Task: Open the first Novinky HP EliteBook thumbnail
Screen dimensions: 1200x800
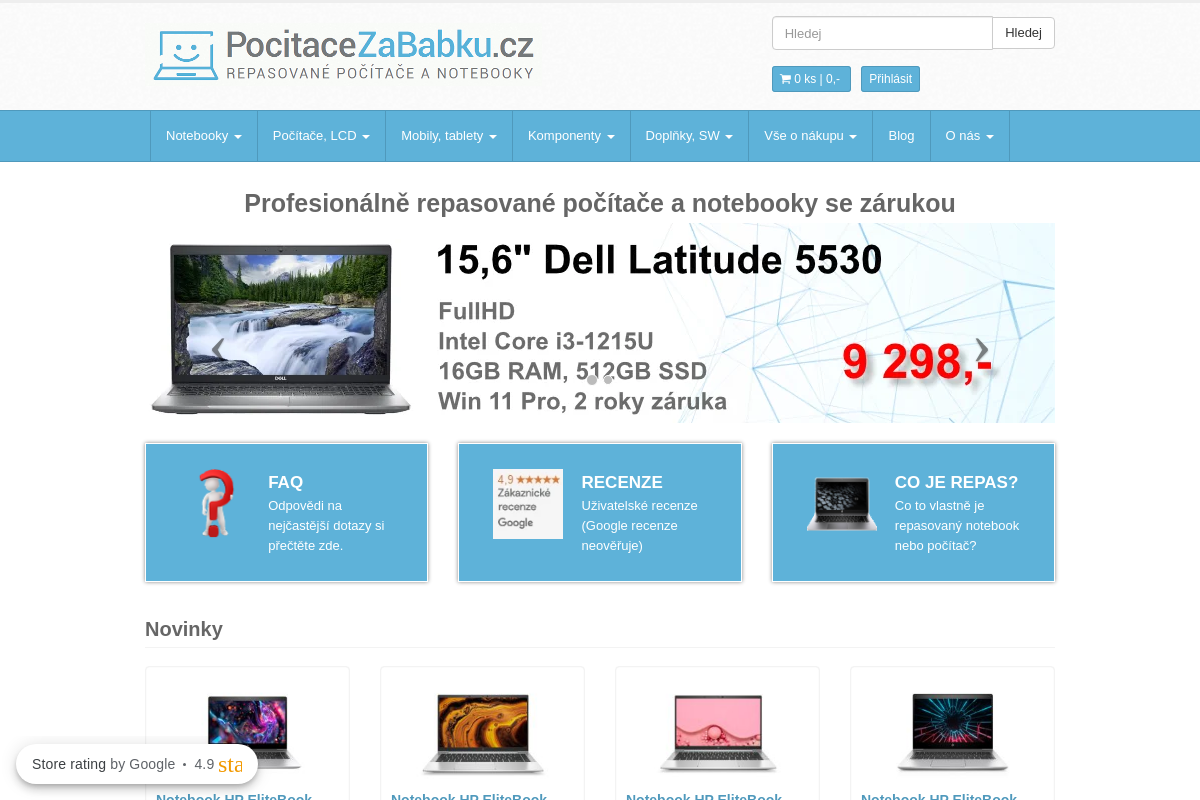Action: [247, 732]
